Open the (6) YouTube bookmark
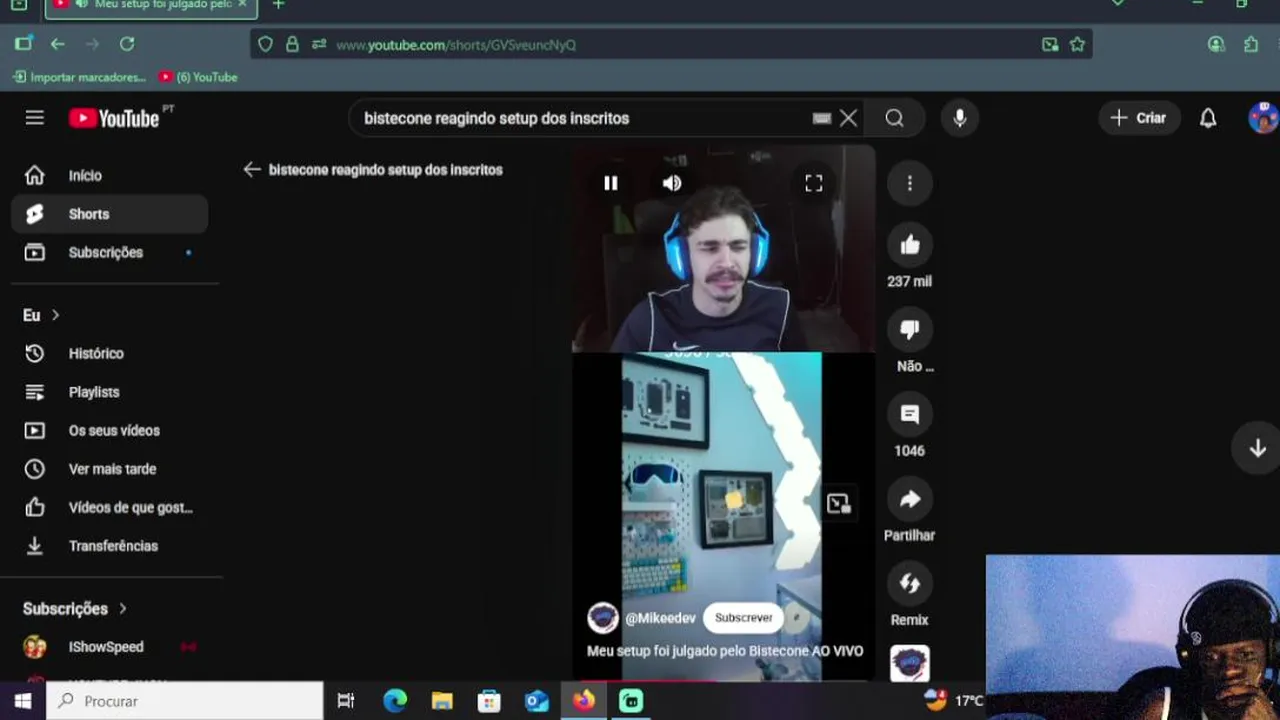The width and height of the screenshot is (1280, 720). (x=198, y=77)
